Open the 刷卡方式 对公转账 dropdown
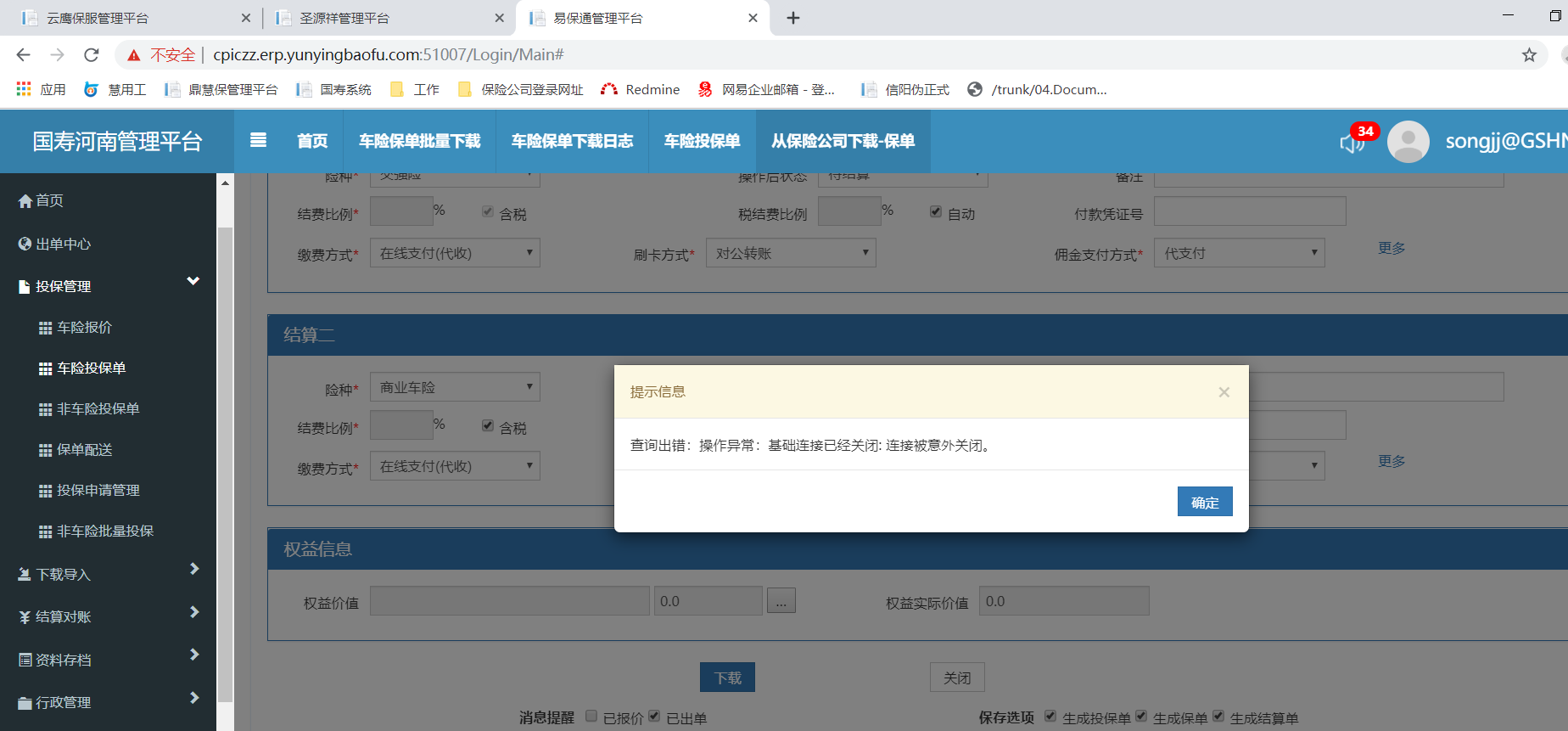 (x=791, y=253)
